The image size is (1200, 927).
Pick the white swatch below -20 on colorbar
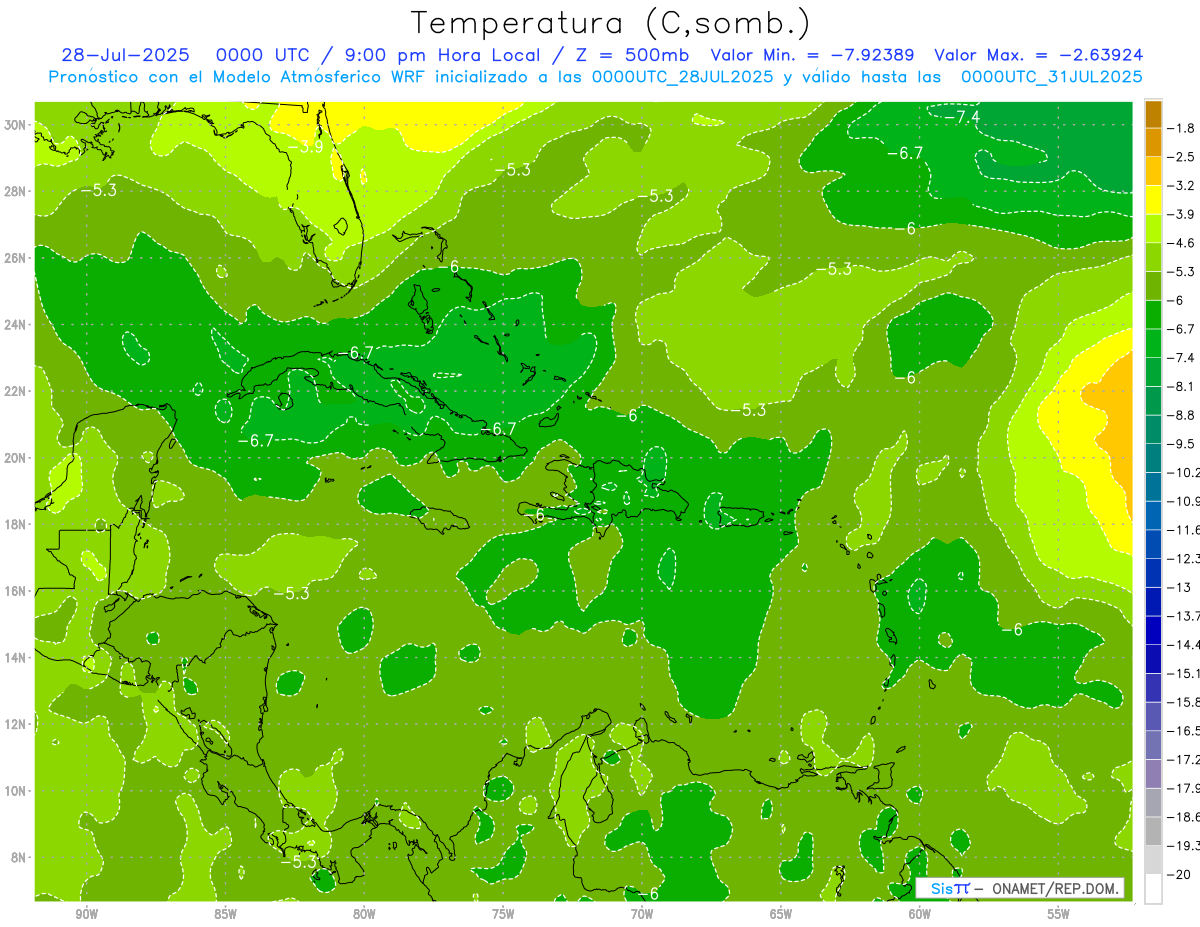point(1153,888)
